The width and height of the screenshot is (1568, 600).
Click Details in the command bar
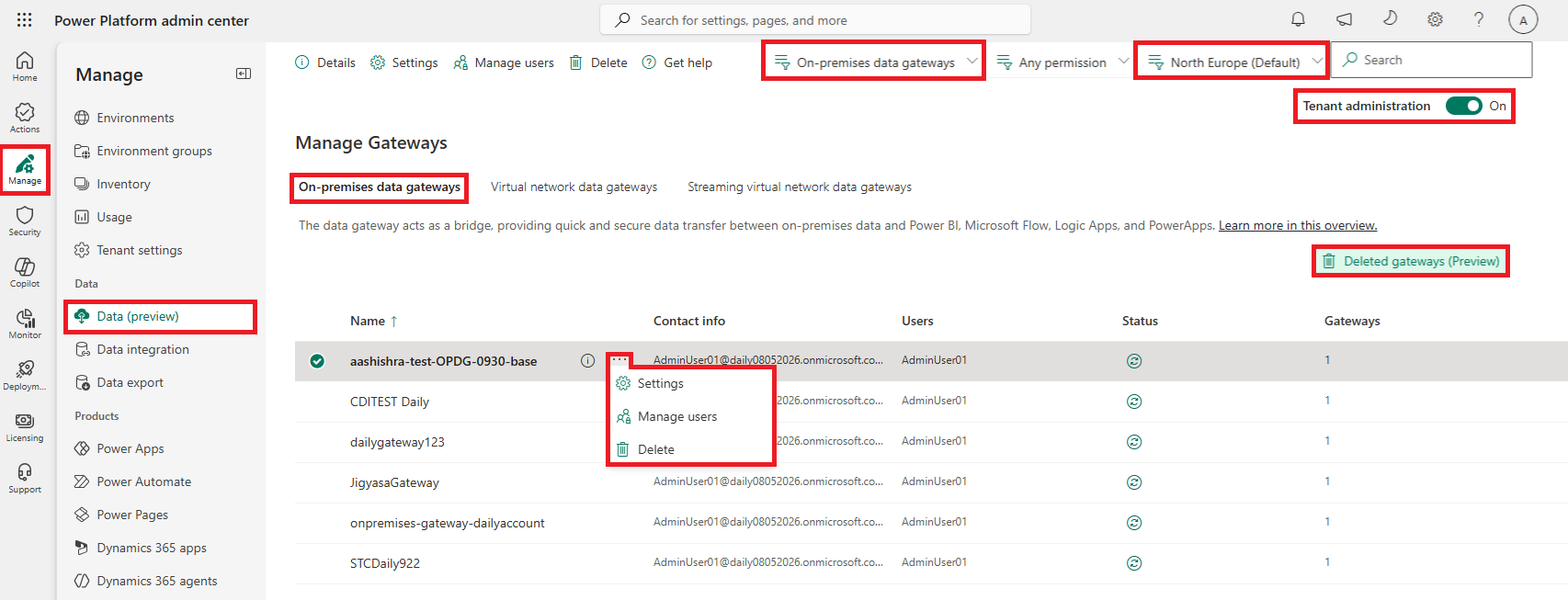tap(325, 62)
